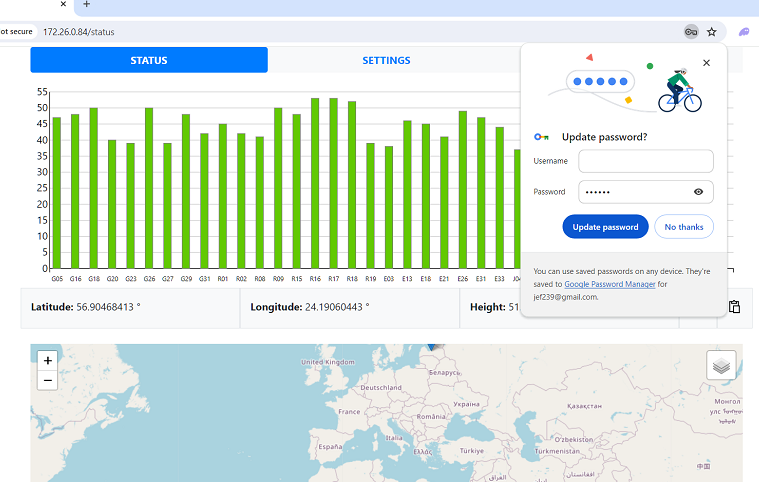The image size is (759, 482).
Task: Copy coordinates with the clipboard icon
Action: coord(734,307)
